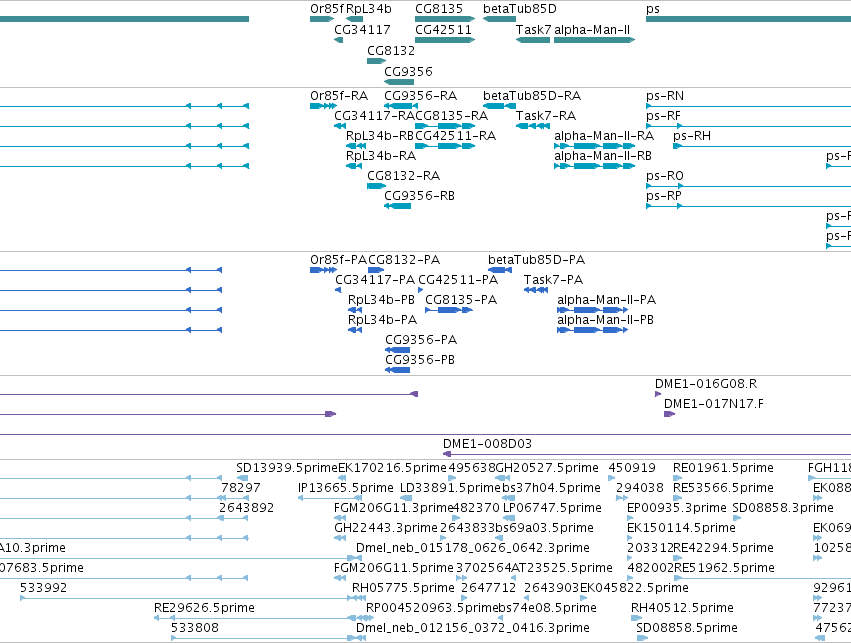
Task: Click EST RE01961.5prime
Action: (723, 468)
